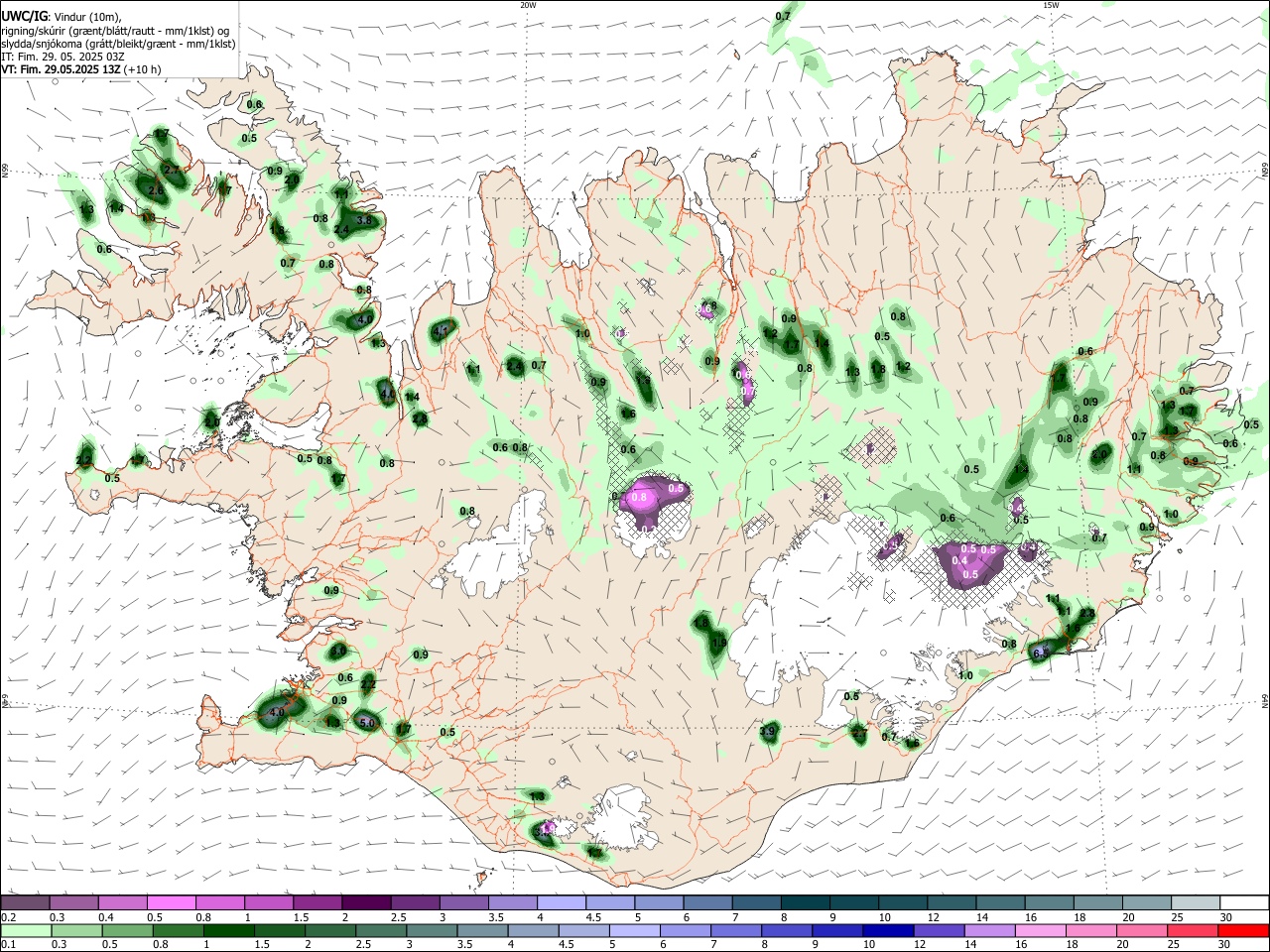Click the "3.8" precipitation value in the Westfjords

pos(364,220)
